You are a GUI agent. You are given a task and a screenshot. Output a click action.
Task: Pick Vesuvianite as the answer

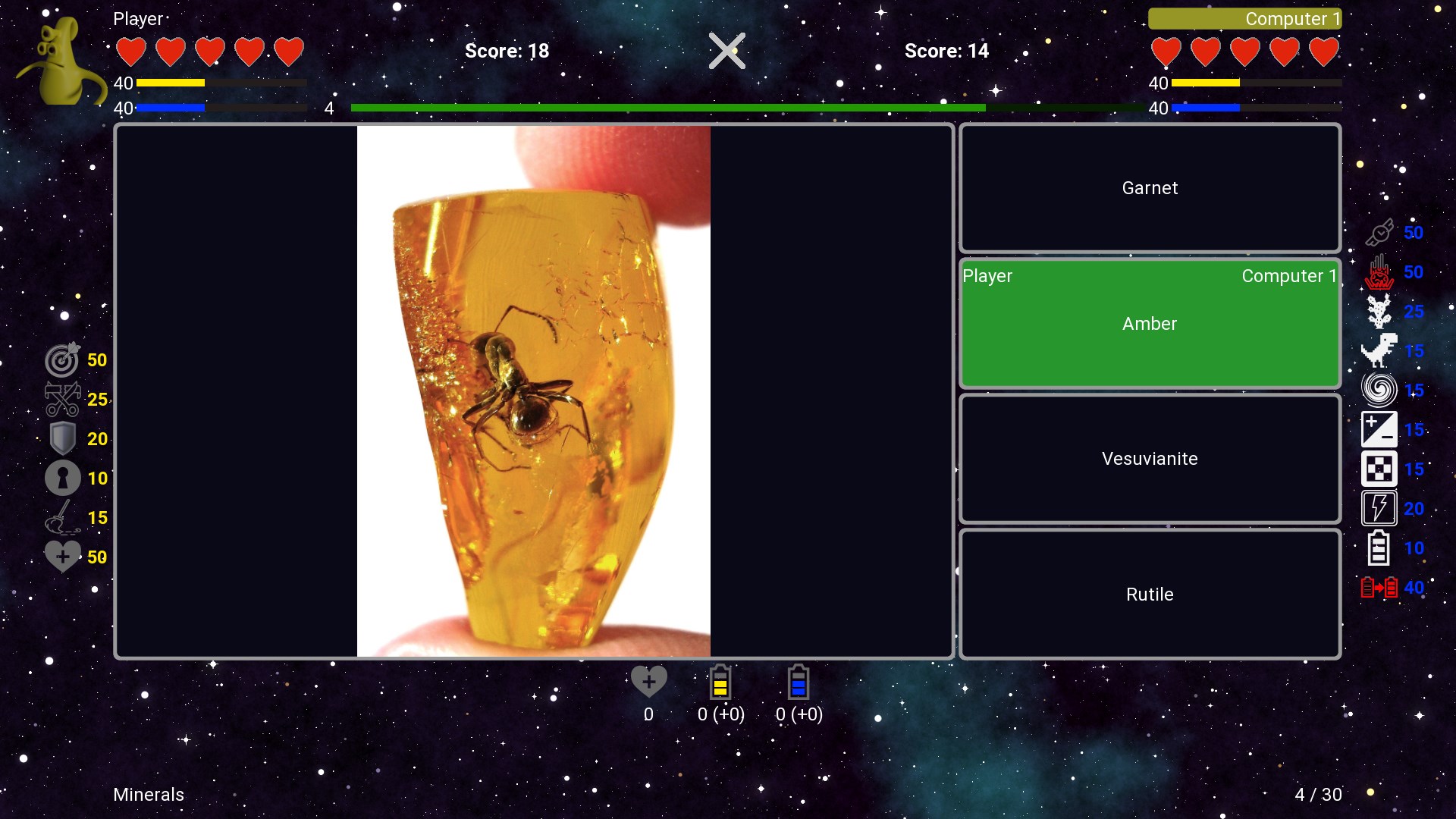[x=1150, y=459]
